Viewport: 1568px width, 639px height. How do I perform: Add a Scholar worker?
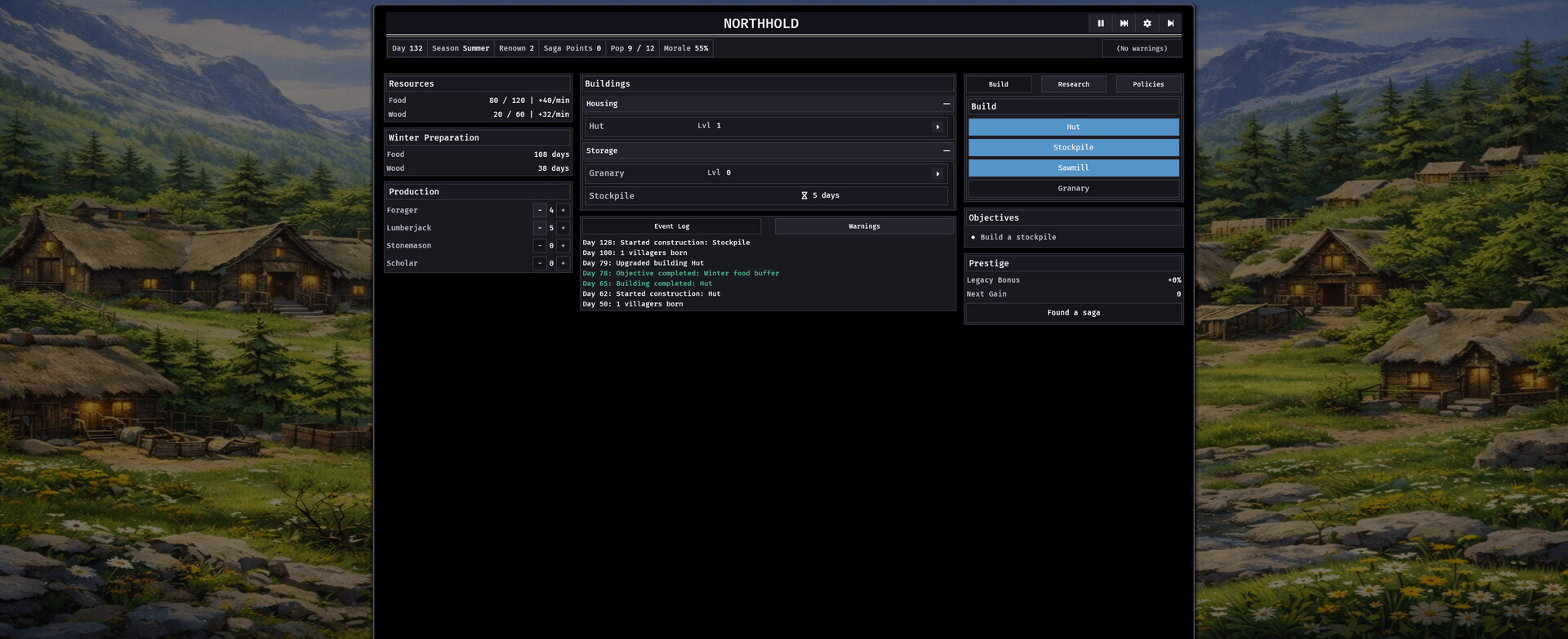point(563,264)
